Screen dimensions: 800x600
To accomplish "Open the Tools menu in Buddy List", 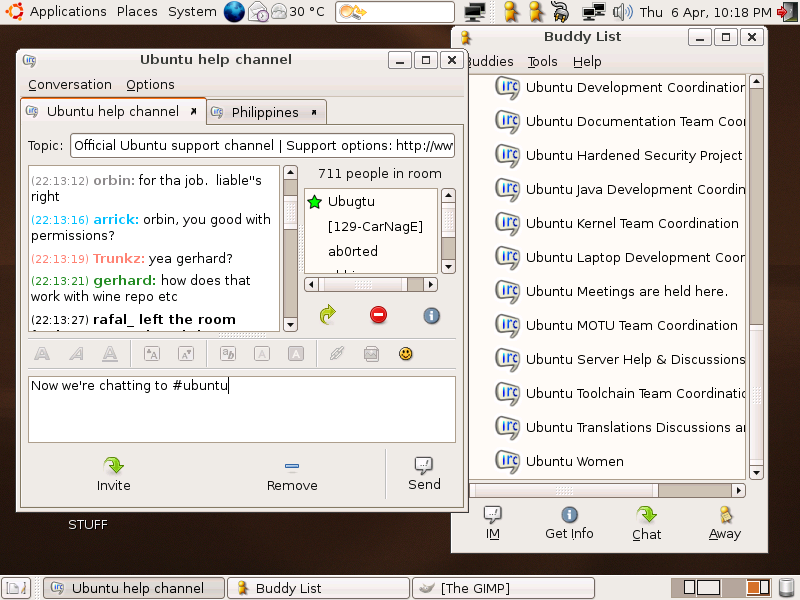I will [x=543, y=61].
